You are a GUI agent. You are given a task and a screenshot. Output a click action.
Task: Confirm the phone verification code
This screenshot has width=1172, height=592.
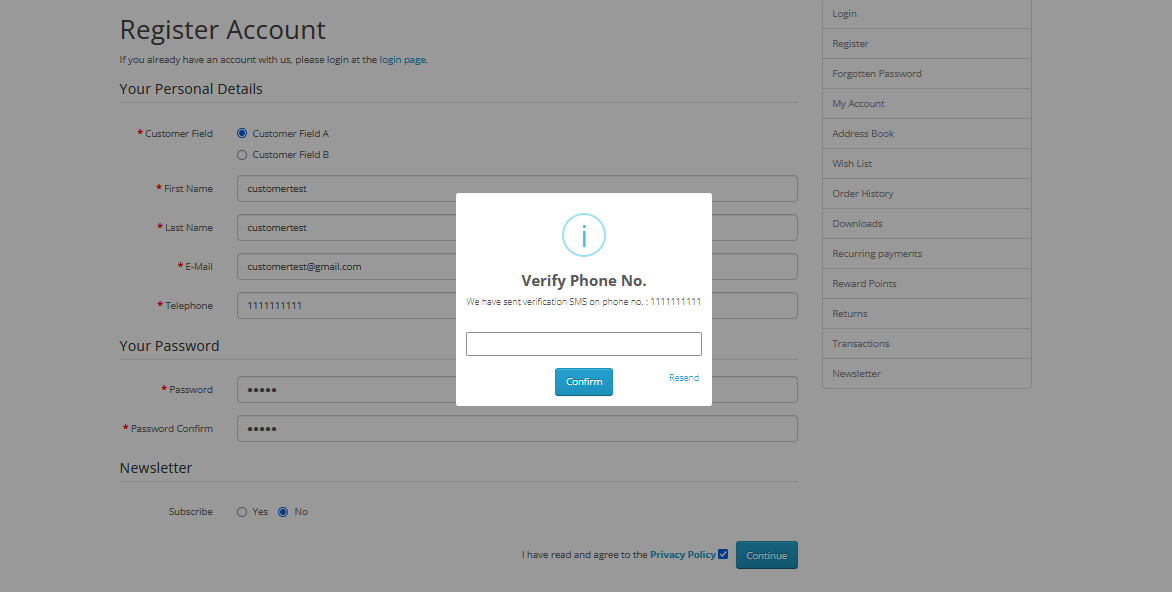[x=584, y=381]
